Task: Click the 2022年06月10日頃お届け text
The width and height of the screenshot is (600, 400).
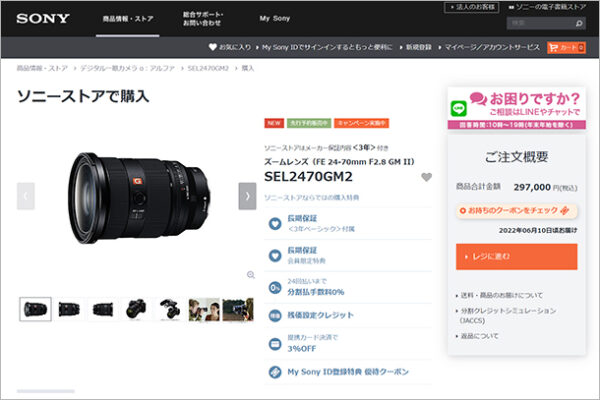Action: coord(538,230)
